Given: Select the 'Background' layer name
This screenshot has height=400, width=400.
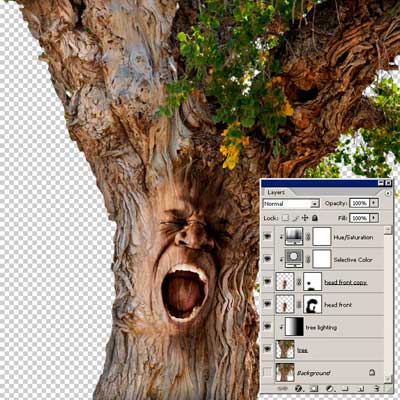Looking at the screenshot, I should pyautogui.click(x=313, y=373).
